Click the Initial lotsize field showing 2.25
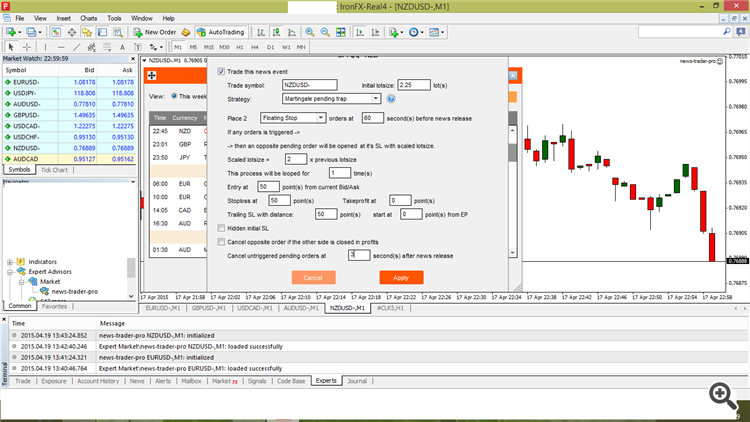Image resolution: width=750 pixels, height=422 pixels. click(x=414, y=85)
